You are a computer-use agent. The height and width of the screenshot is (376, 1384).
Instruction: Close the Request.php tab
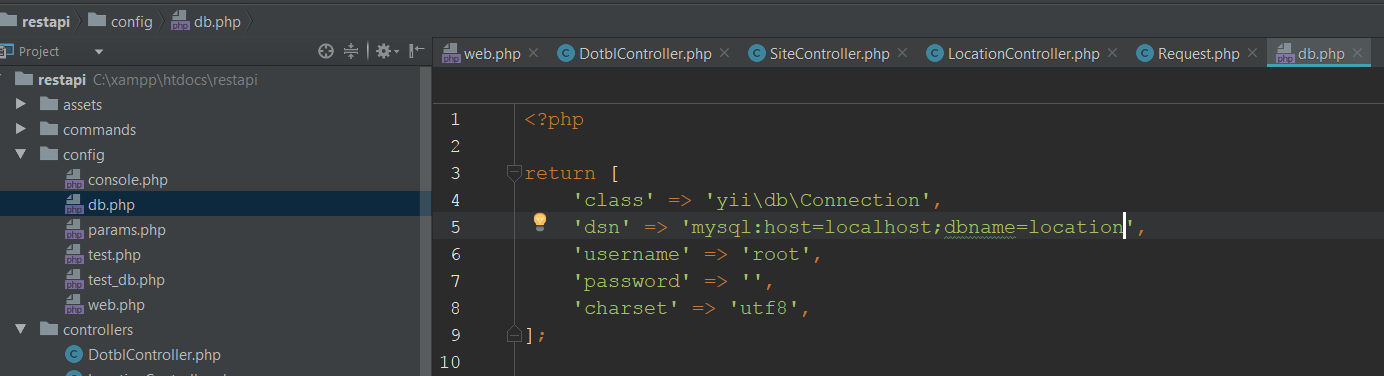click(x=1252, y=53)
